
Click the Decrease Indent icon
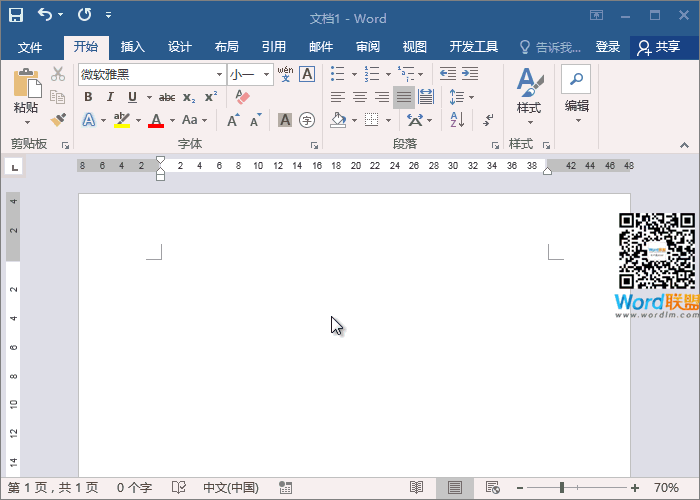[x=448, y=74]
